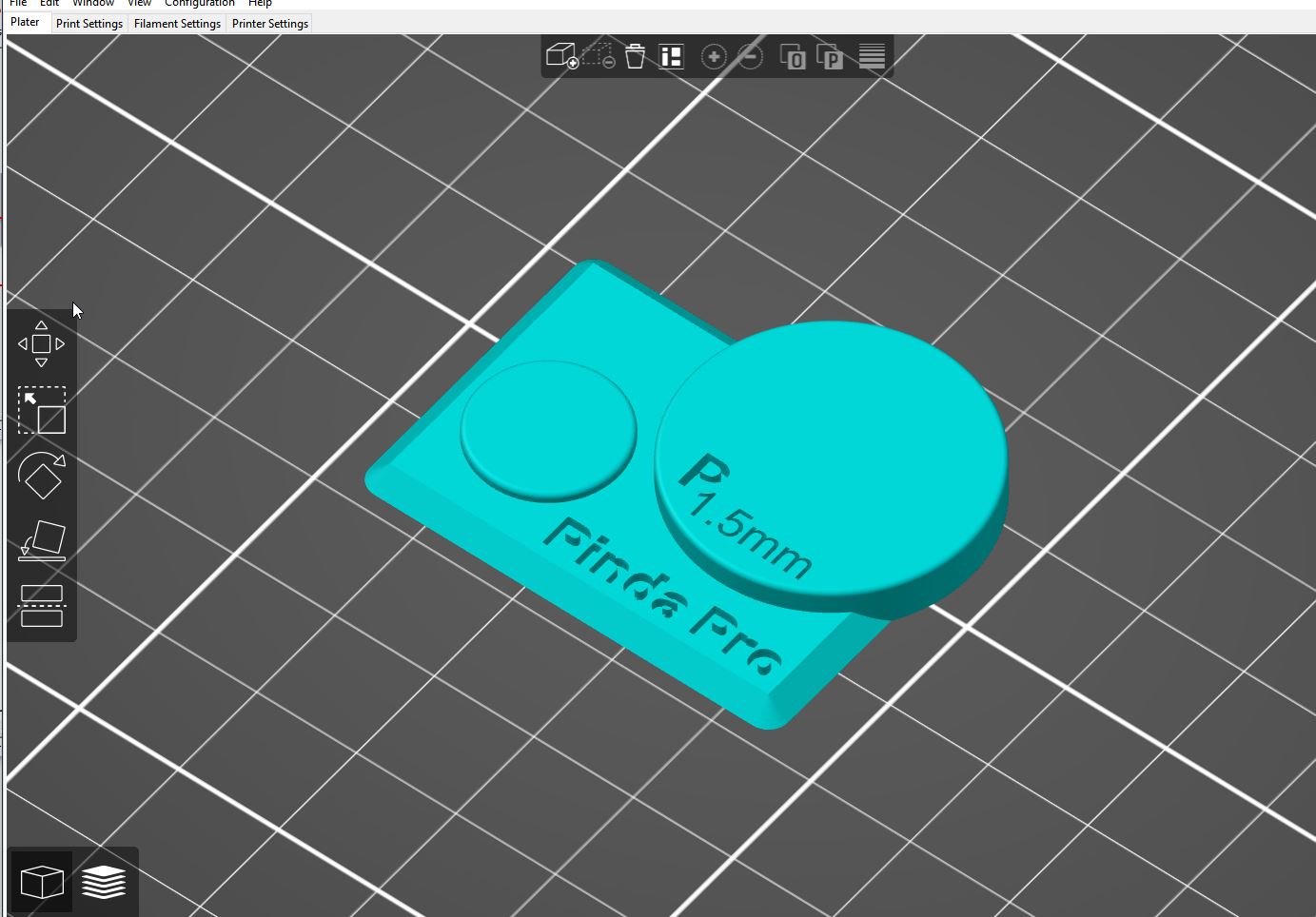
Task: Click the Delete selected object icon
Action: coord(599,56)
